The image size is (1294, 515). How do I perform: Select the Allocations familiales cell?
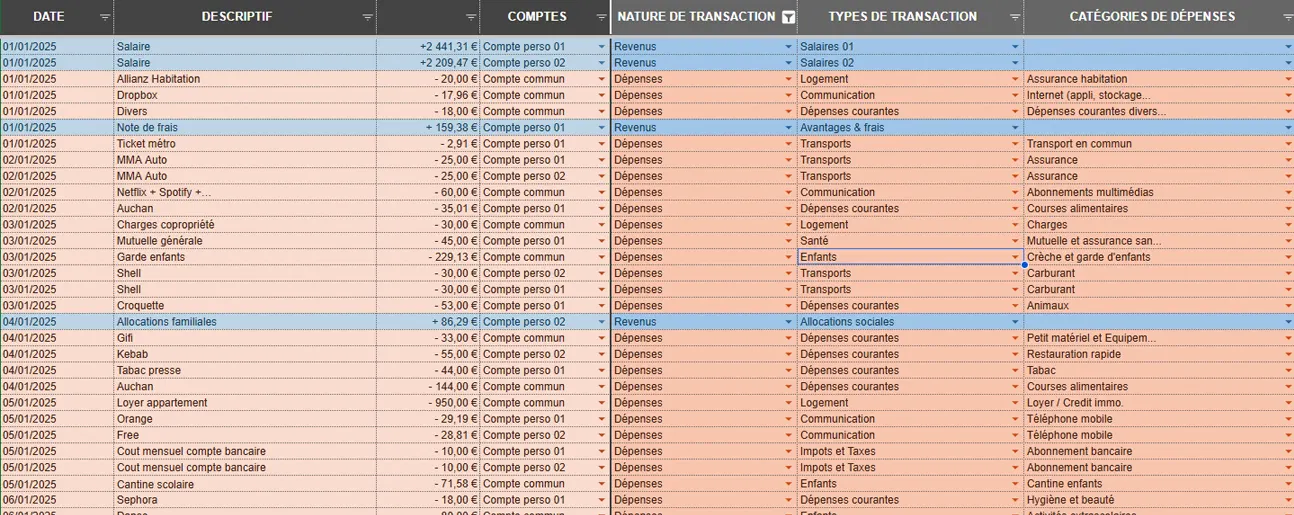(x=245, y=322)
